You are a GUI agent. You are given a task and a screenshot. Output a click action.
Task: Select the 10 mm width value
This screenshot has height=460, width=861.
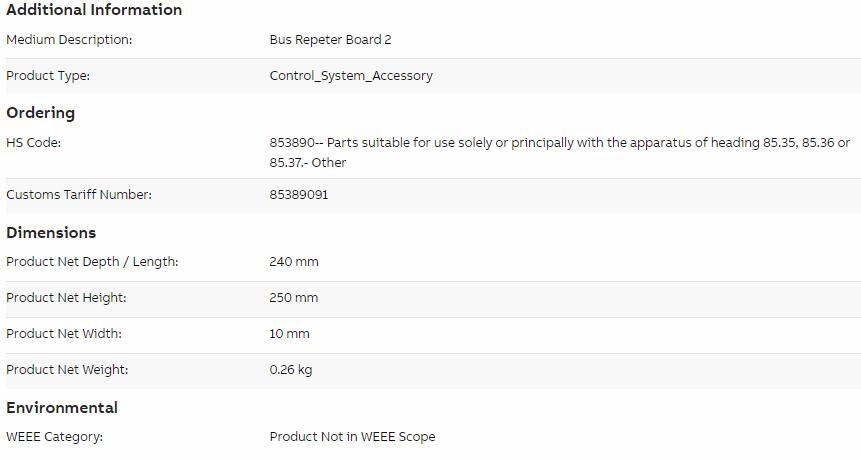point(289,334)
